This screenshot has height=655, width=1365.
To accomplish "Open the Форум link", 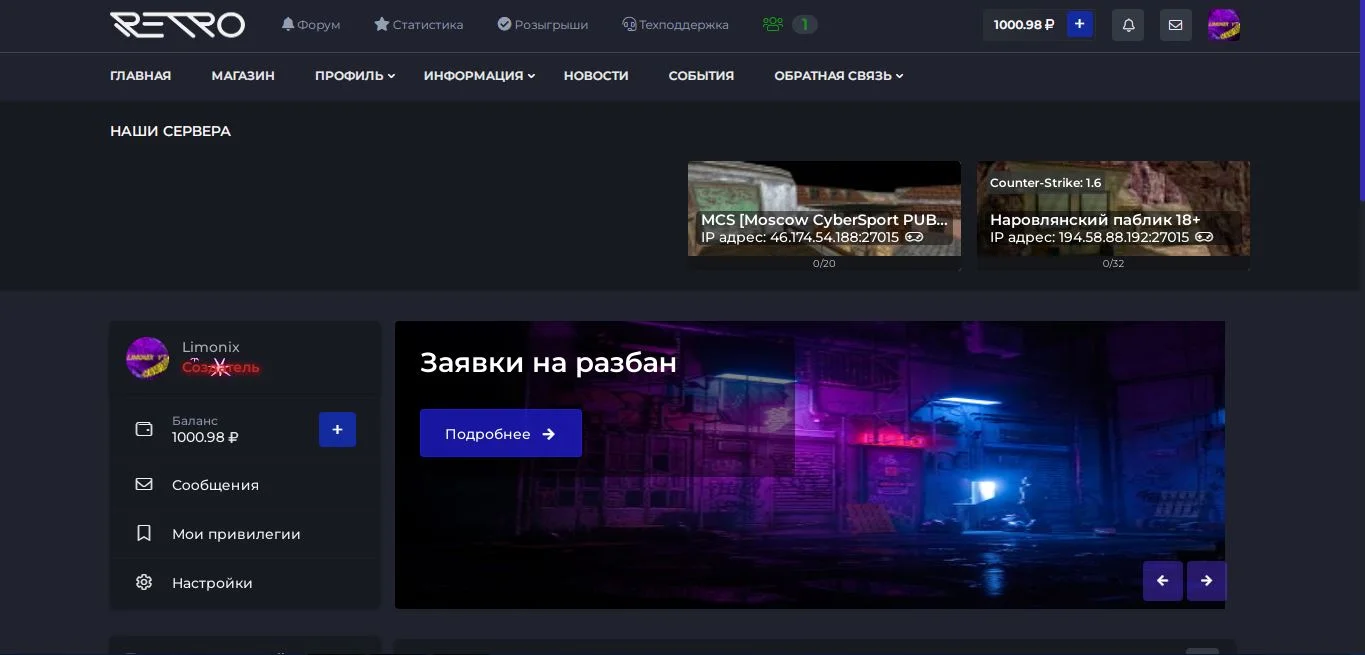I will click(311, 25).
